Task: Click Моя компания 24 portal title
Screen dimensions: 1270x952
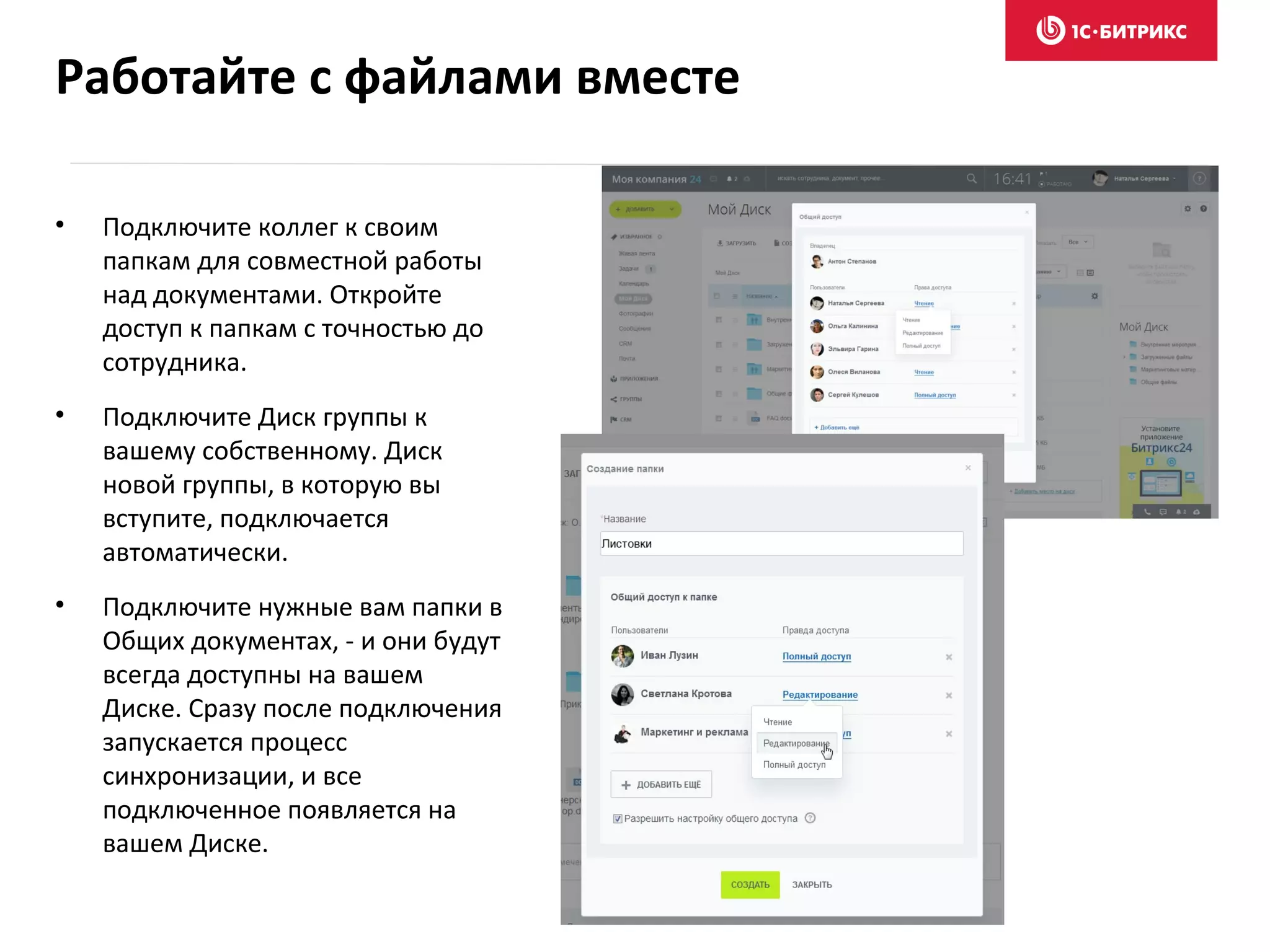Action: 656,179
